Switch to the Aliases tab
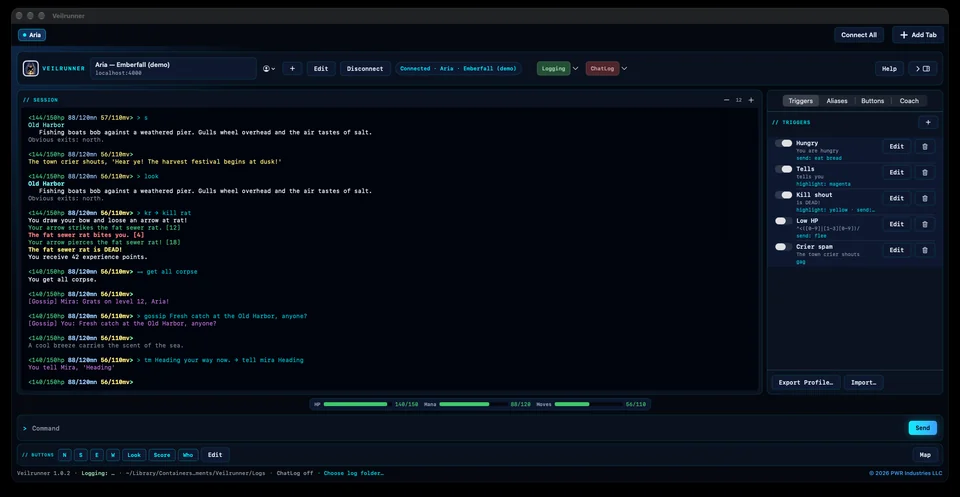Screen dimensions: 960x497 tap(836, 101)
